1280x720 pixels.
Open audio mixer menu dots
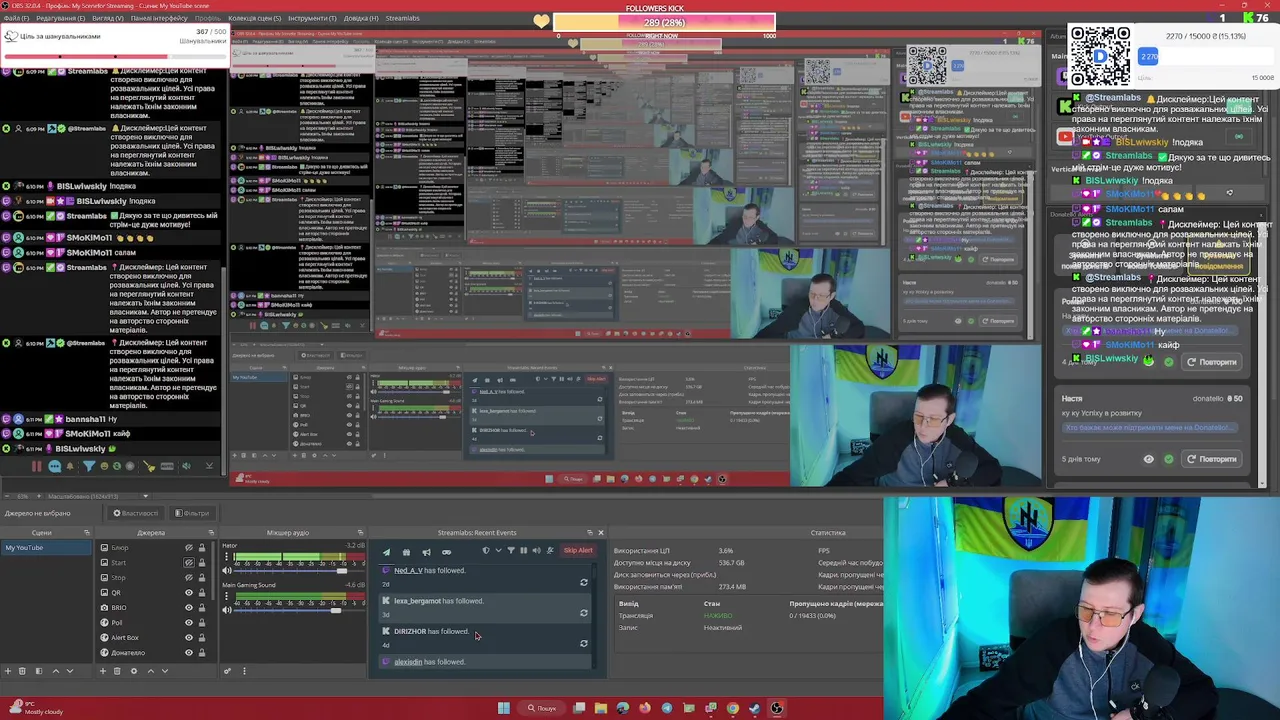pos(244,671)
